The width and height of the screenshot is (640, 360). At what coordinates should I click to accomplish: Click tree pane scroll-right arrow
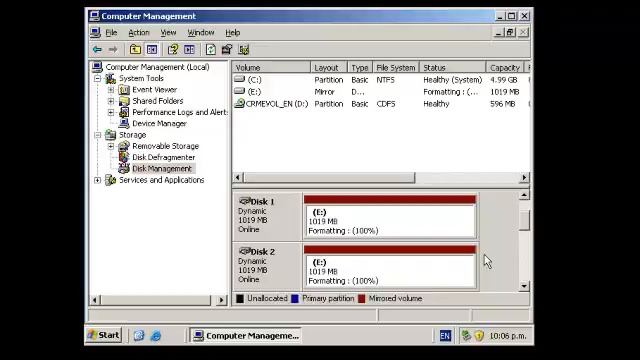(x=222, y=300)
